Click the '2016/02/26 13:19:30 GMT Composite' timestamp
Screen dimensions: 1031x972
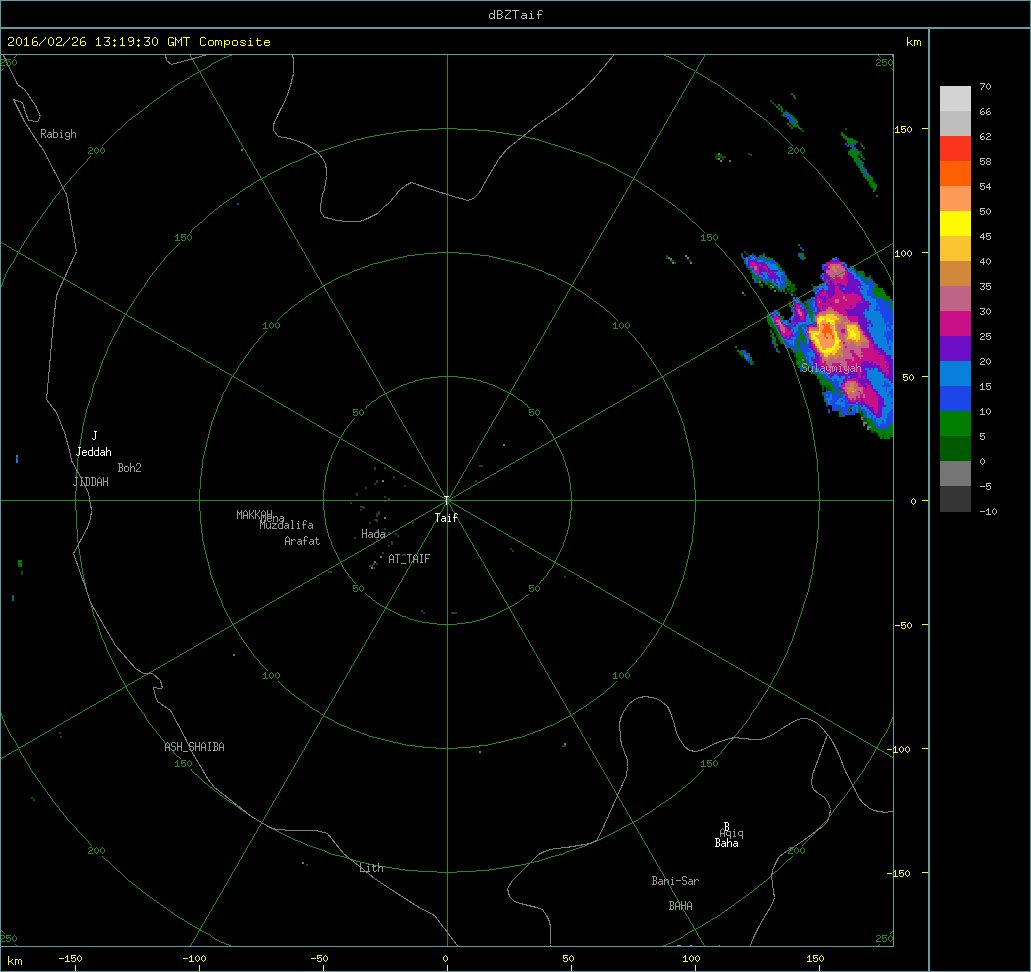pyautogui.click(x=139, y=41)
